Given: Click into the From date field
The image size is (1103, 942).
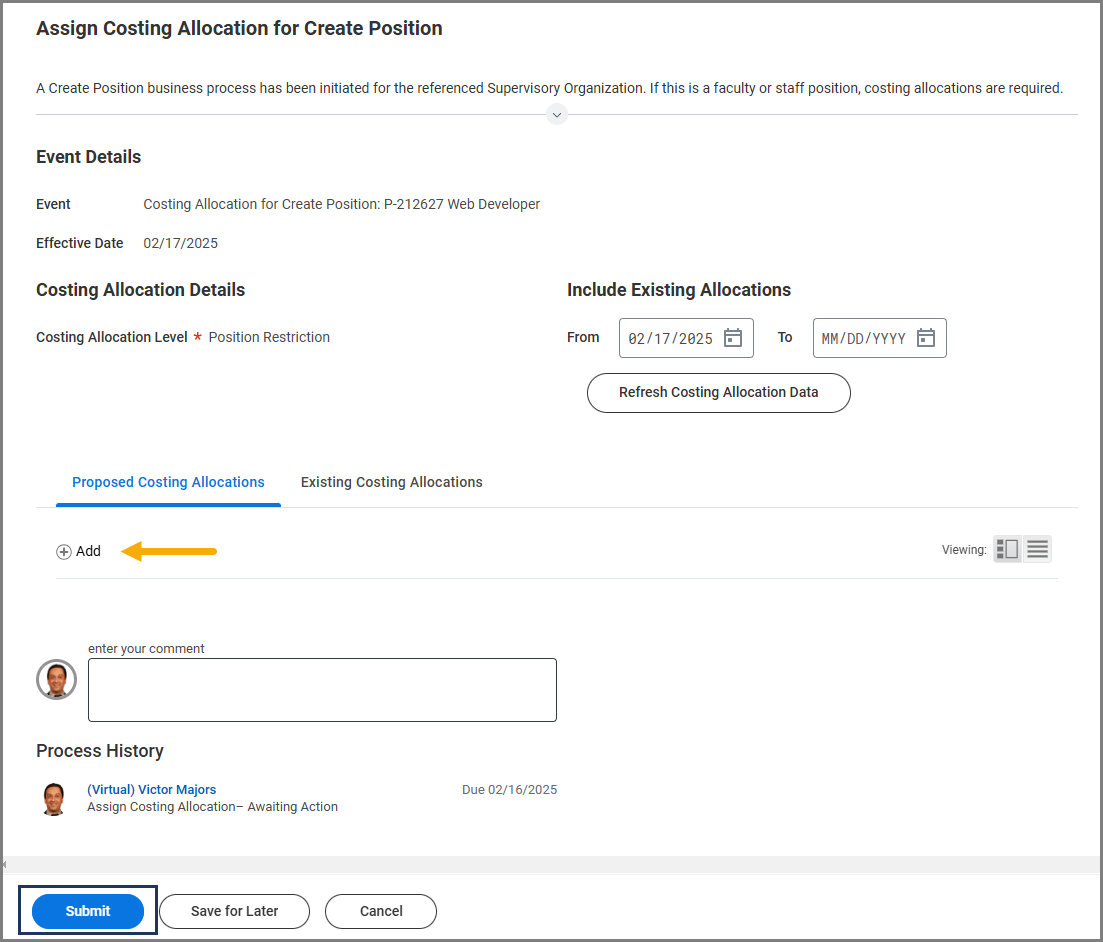Looking at the screenshot, I should coord(670,338).
